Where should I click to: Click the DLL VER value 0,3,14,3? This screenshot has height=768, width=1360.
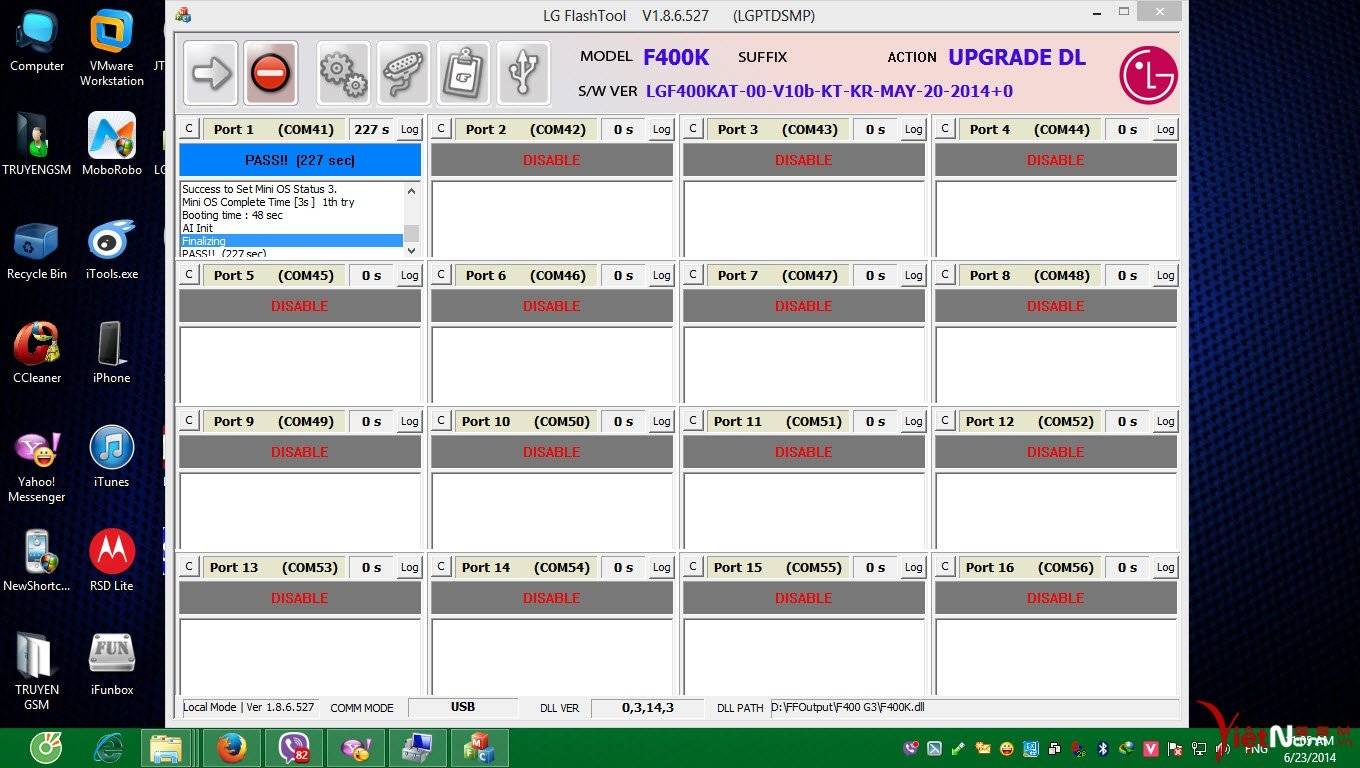click(x=648, y=707)
